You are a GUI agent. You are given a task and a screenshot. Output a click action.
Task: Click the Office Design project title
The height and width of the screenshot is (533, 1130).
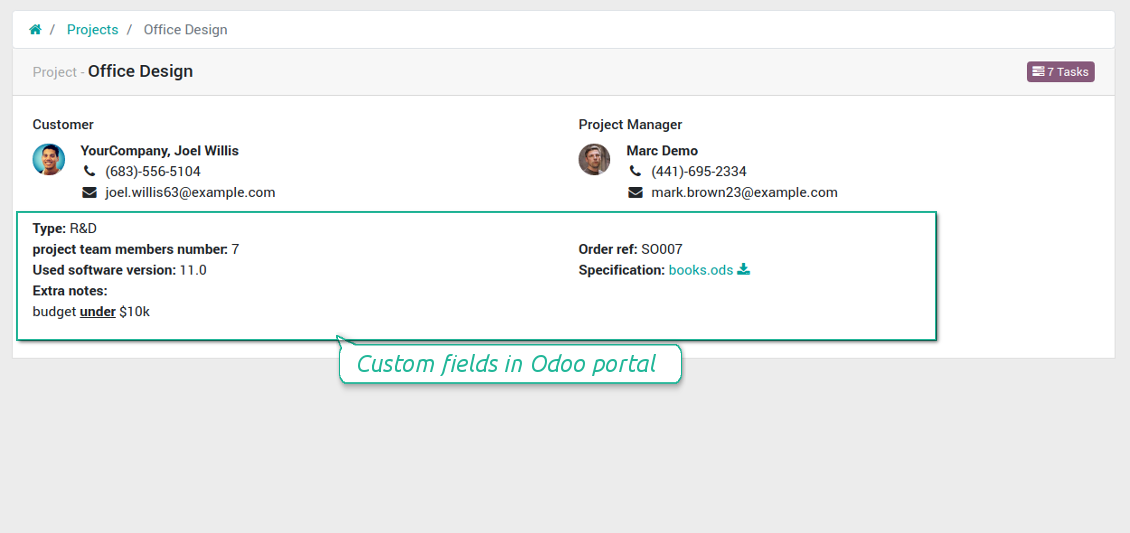(140, 72)
